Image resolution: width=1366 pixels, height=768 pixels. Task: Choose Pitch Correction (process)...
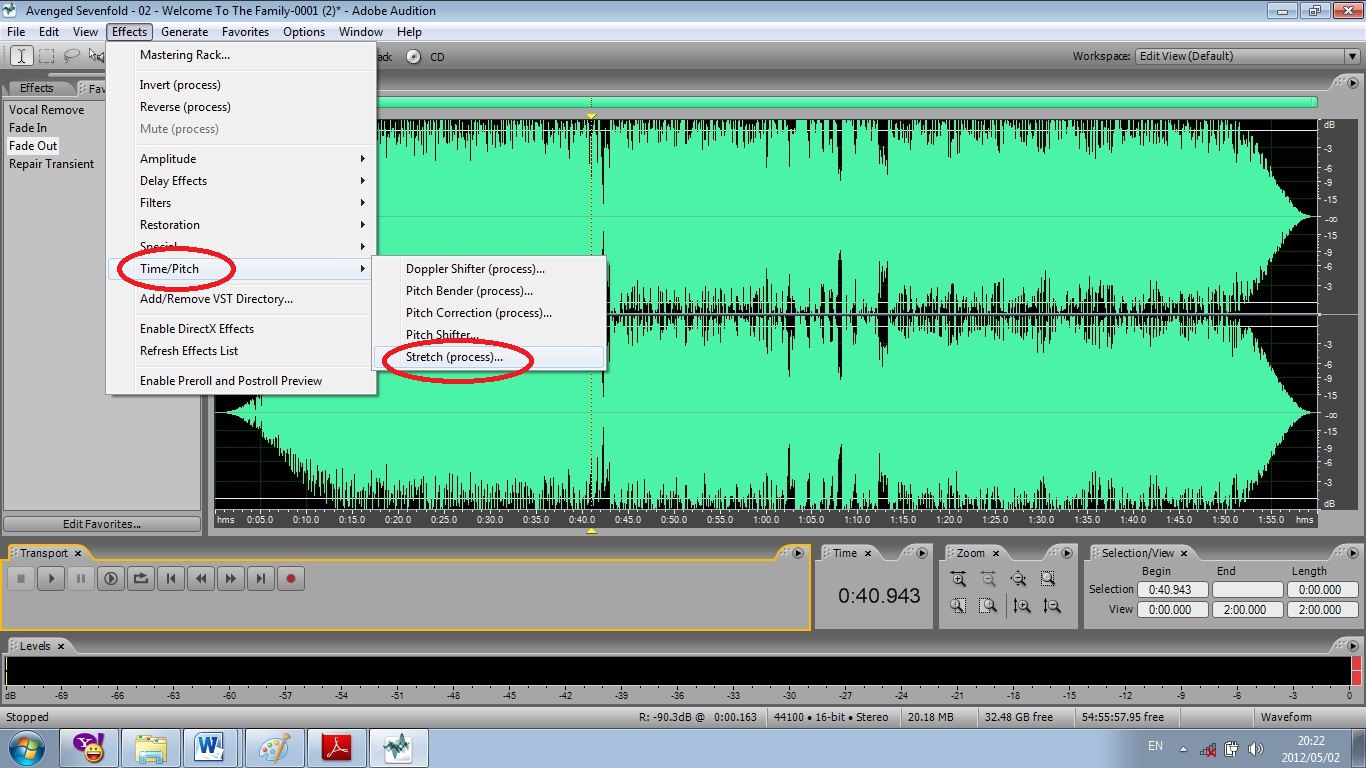point(489,313)
